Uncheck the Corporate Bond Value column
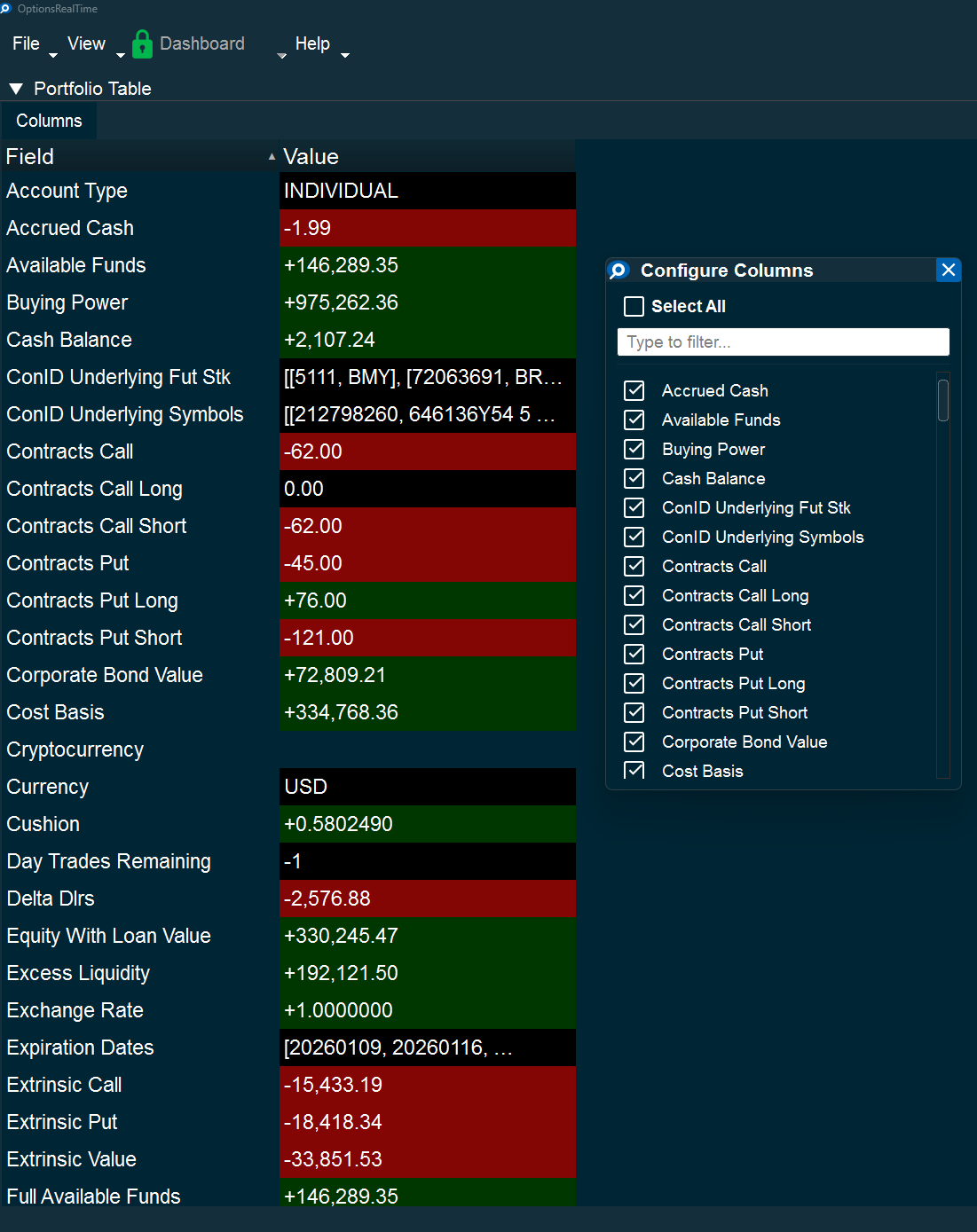 pos(634,742)
